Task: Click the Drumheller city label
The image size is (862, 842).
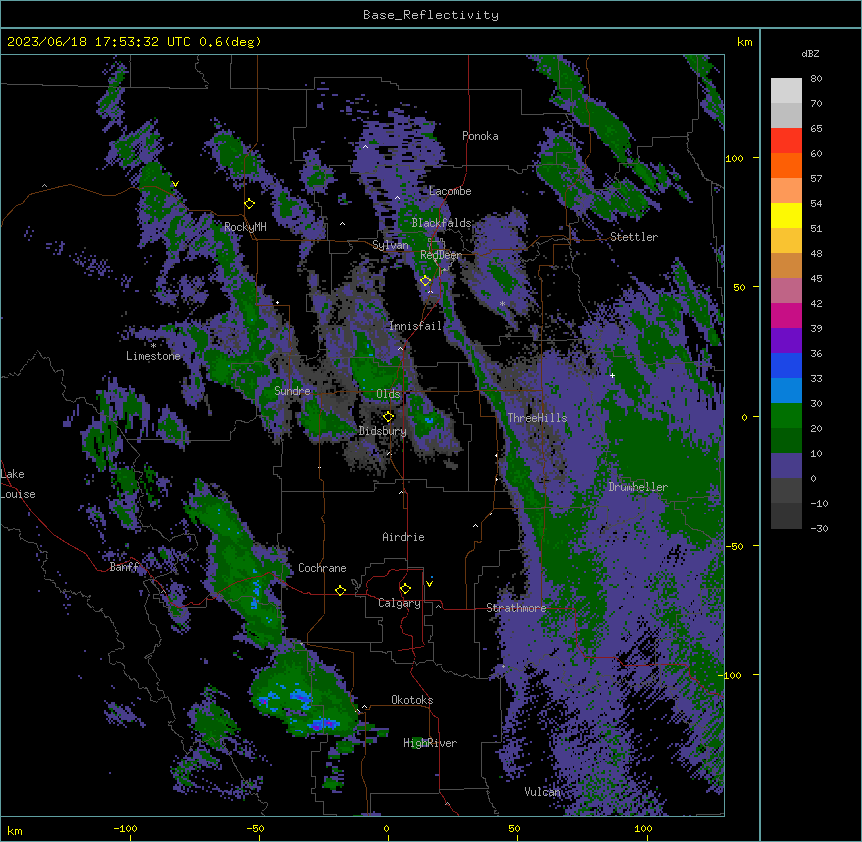Action: click(x=638, y=487)
